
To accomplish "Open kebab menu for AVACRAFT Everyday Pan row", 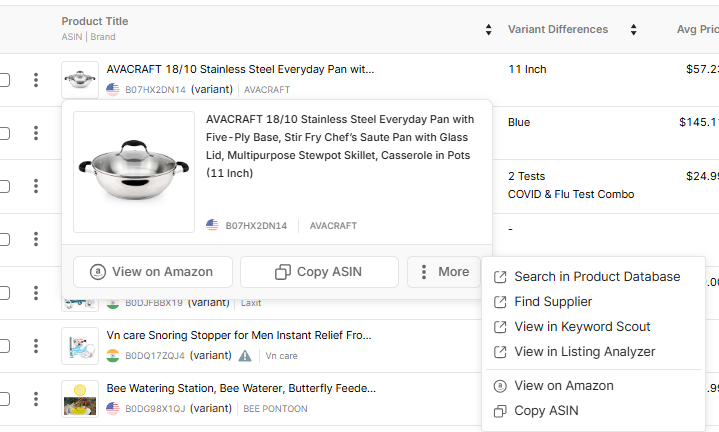I will pyautogui.click(x=36, y=80).
